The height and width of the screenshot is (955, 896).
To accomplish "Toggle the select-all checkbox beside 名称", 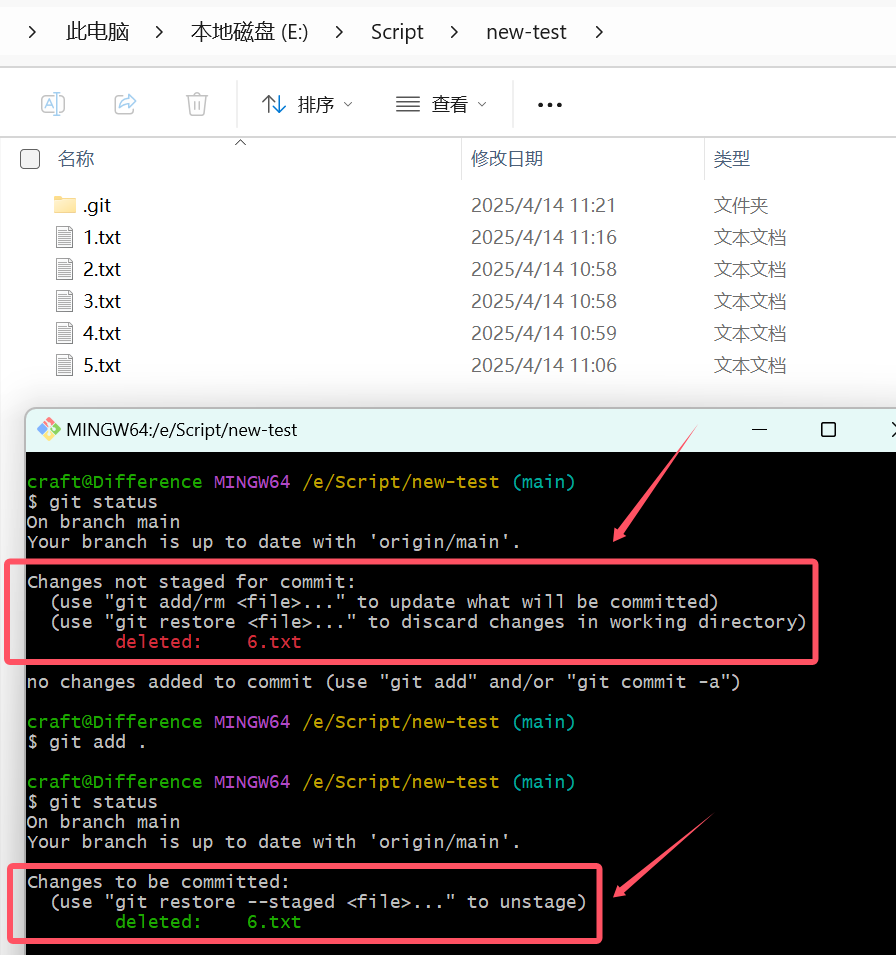I will point(30,159).
